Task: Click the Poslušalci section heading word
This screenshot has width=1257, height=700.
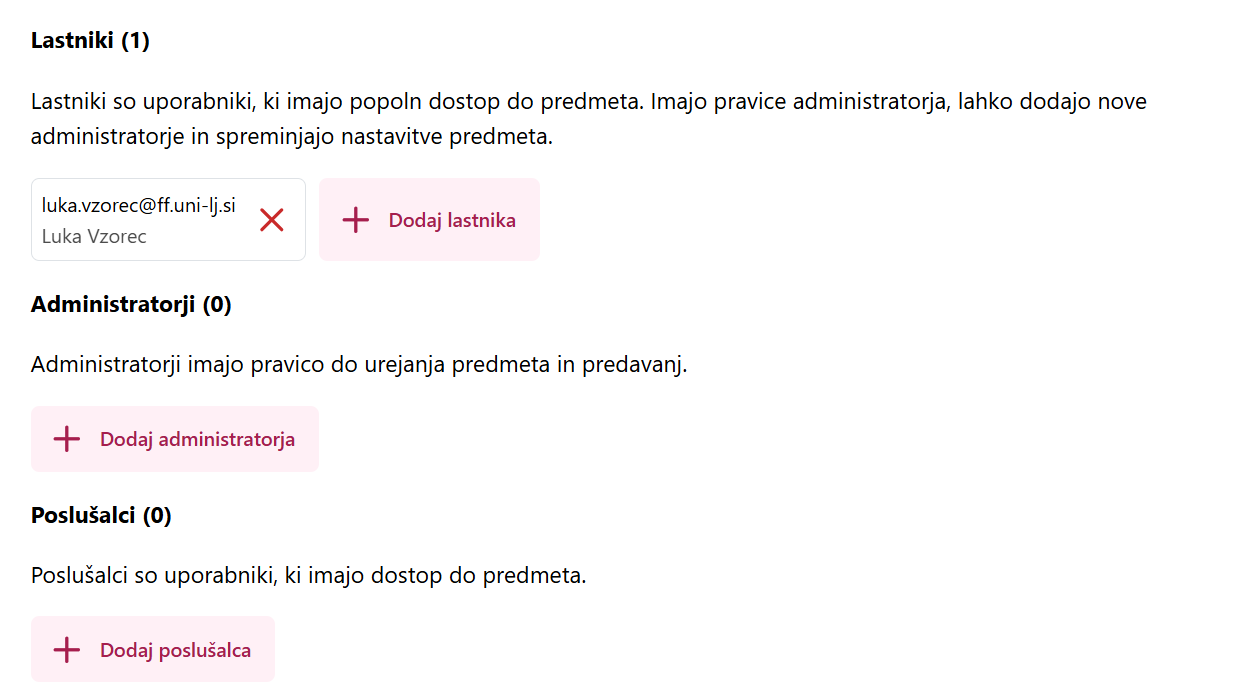Action: coord(83,516)
